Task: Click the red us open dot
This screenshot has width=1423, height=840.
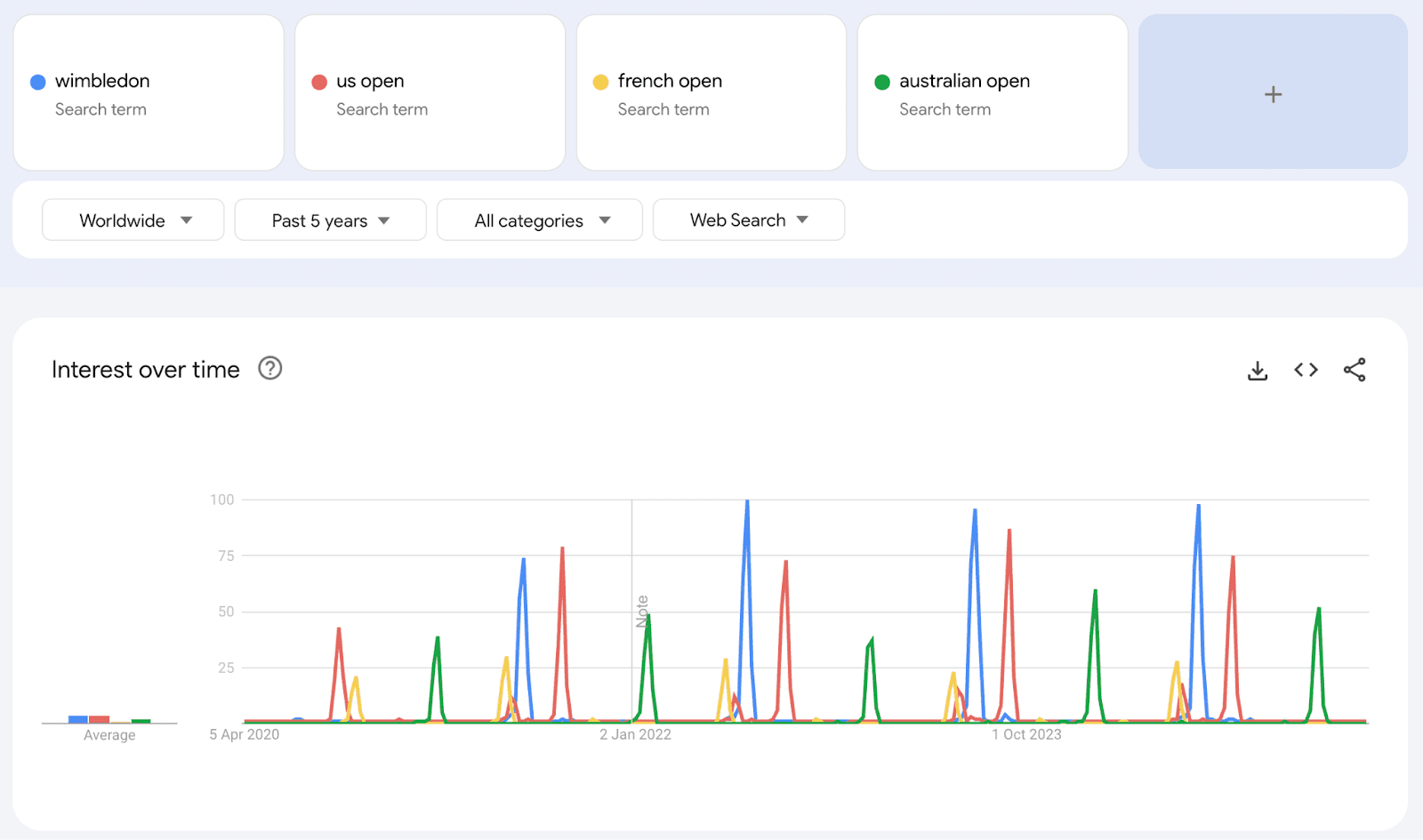Action: pos(319,82)
